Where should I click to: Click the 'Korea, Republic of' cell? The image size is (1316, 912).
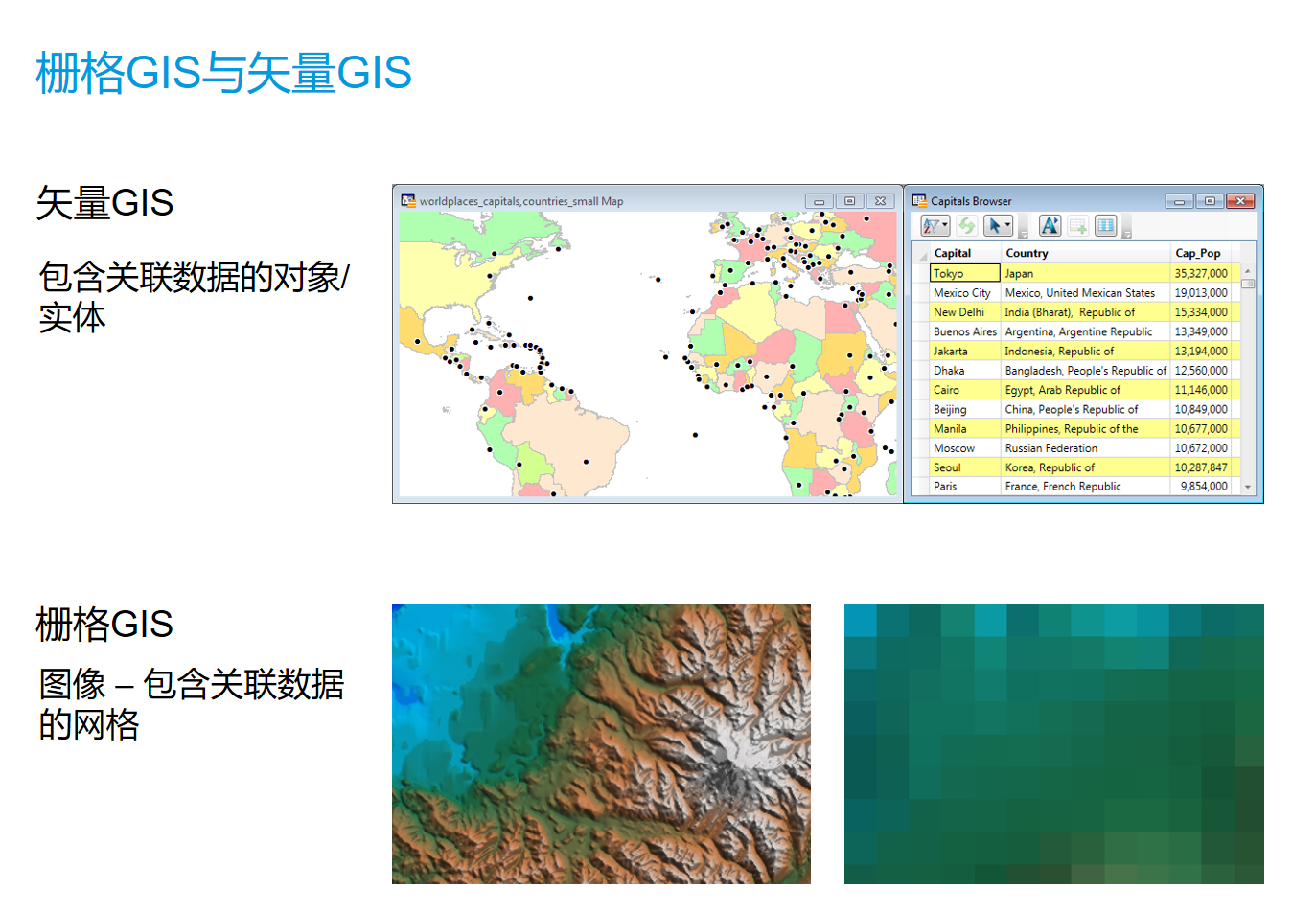pos(1085,467)
